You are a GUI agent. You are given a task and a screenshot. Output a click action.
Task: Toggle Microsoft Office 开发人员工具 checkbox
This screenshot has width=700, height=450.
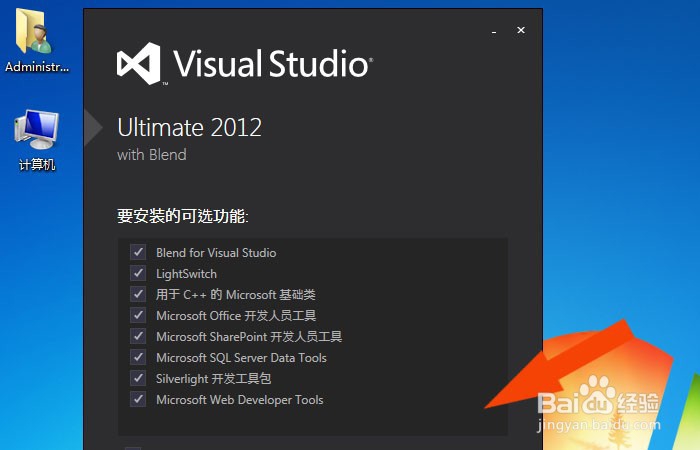[x=138, y=315]
